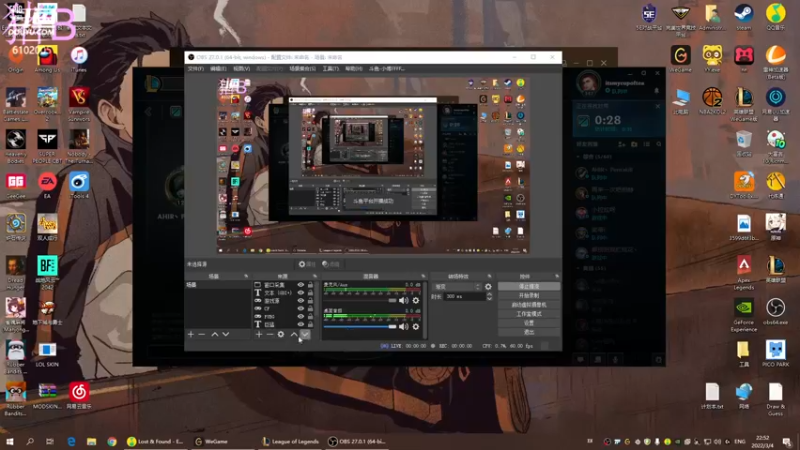The height and width of the screenshot is (450, 800).
Task: Move the selected source up
Action: (x=294, y=335)
